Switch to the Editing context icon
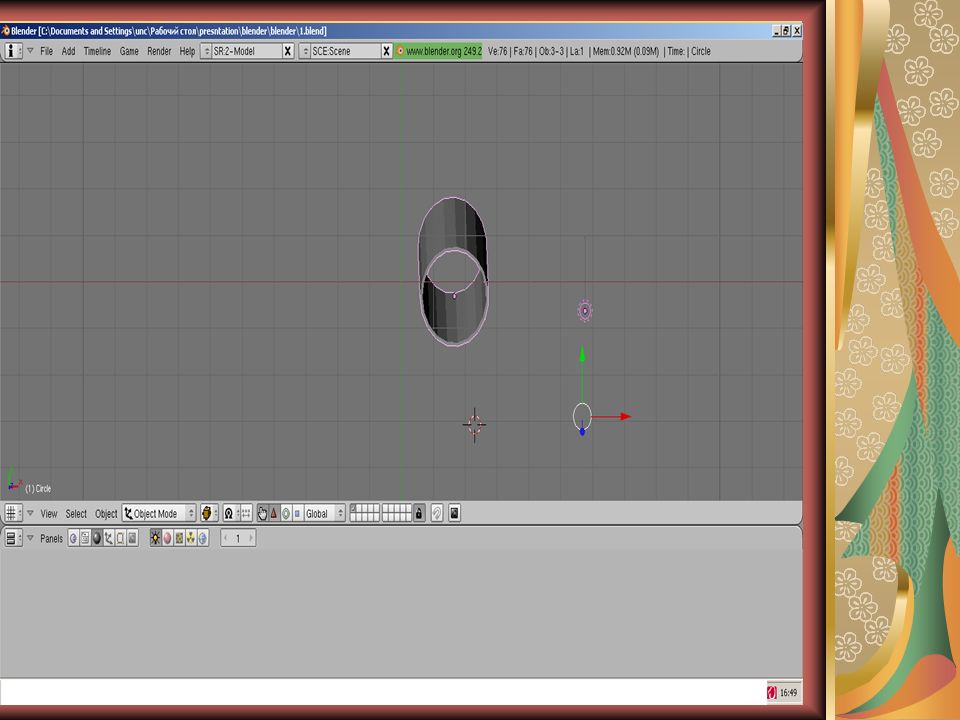Screen dimensions: 960x720 (x=120, y=538)
